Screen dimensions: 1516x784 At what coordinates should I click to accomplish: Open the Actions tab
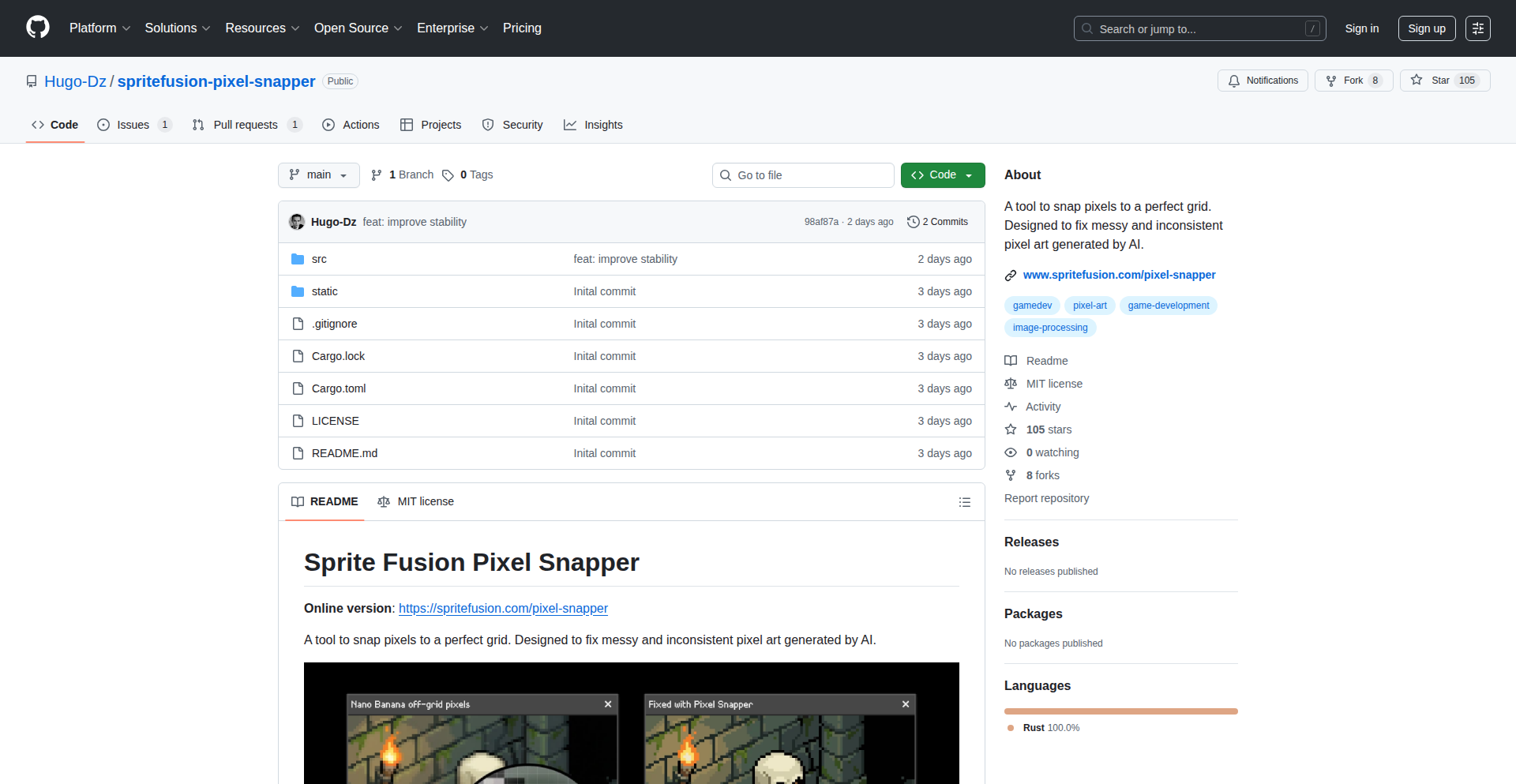click(x=351, y=125)
